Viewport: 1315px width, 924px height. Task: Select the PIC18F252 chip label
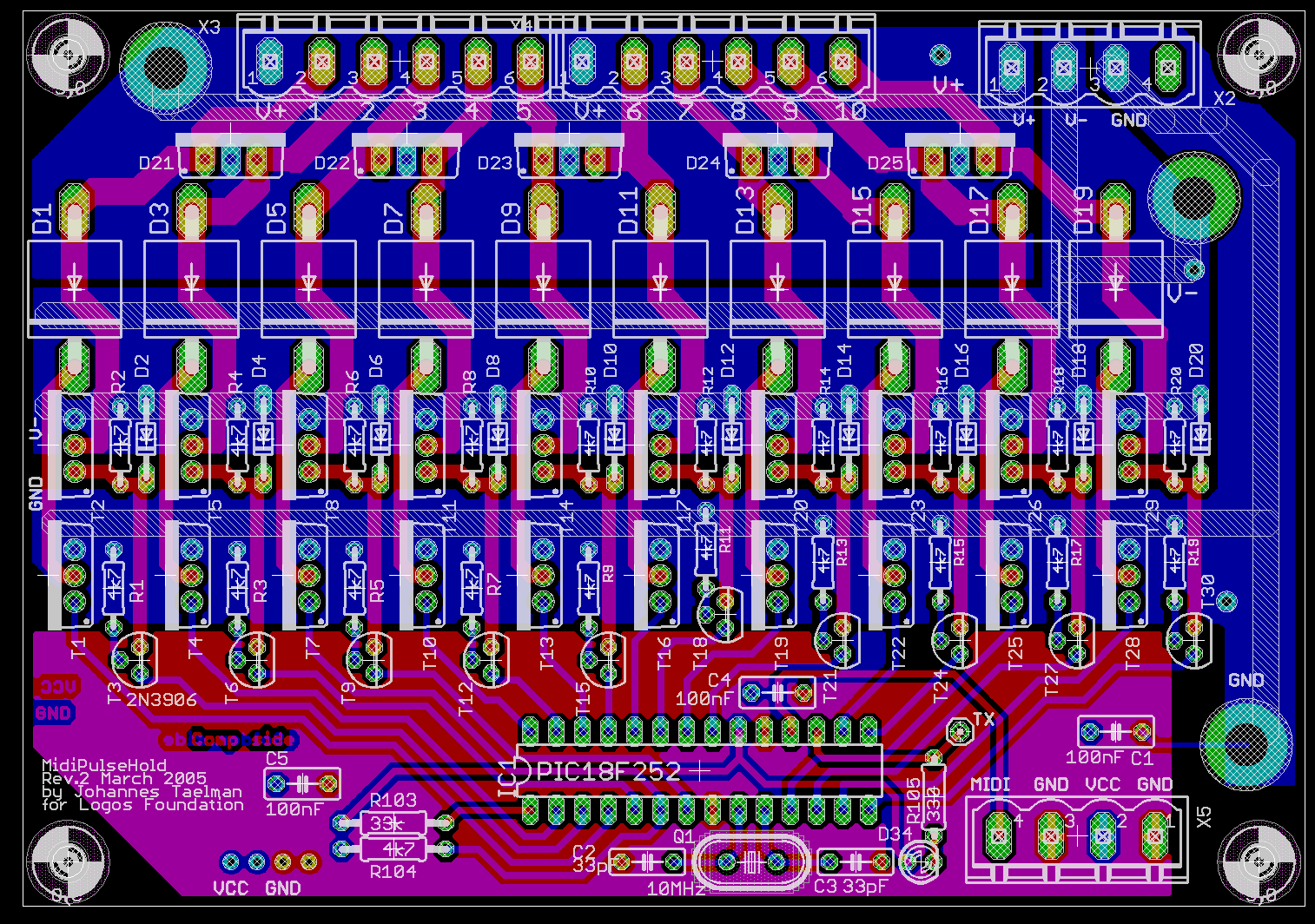pos(608,771)
